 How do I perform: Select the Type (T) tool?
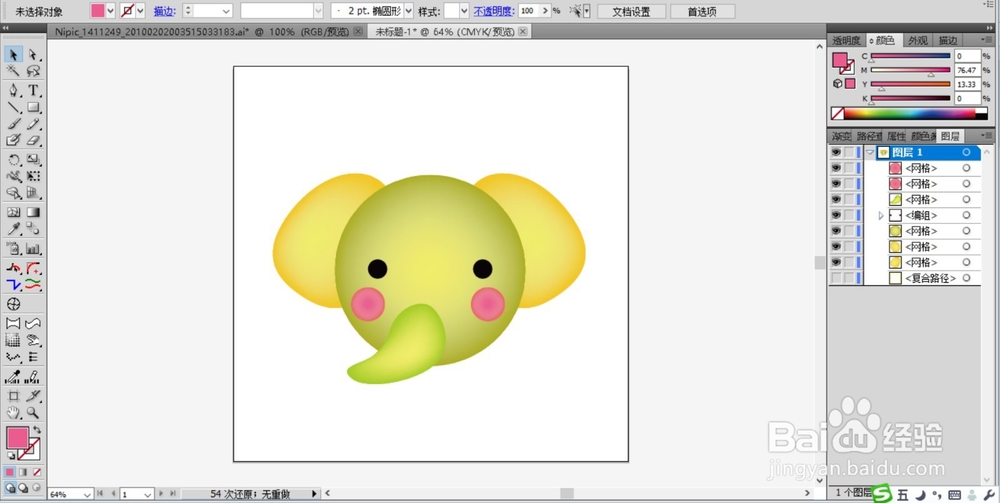tap(33, 90)
